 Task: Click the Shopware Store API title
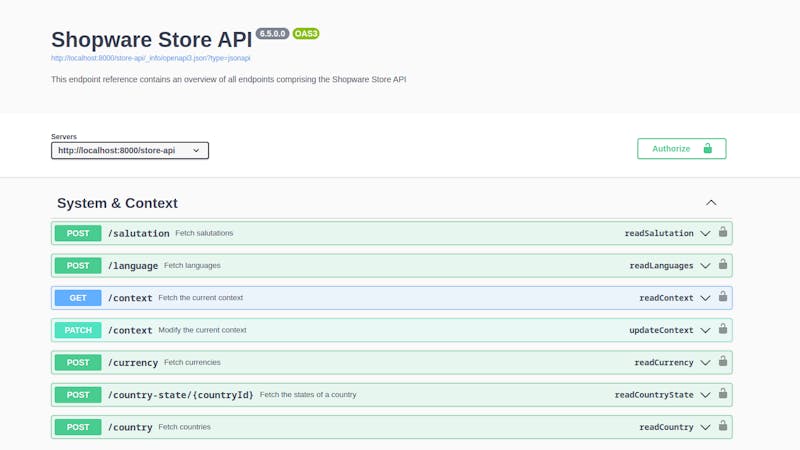point(152,40)
